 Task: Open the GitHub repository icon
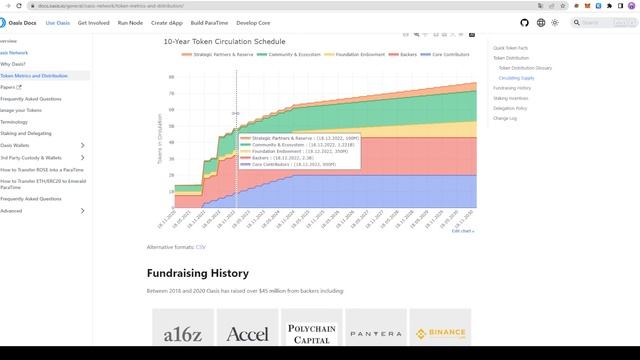click(524, 23)
